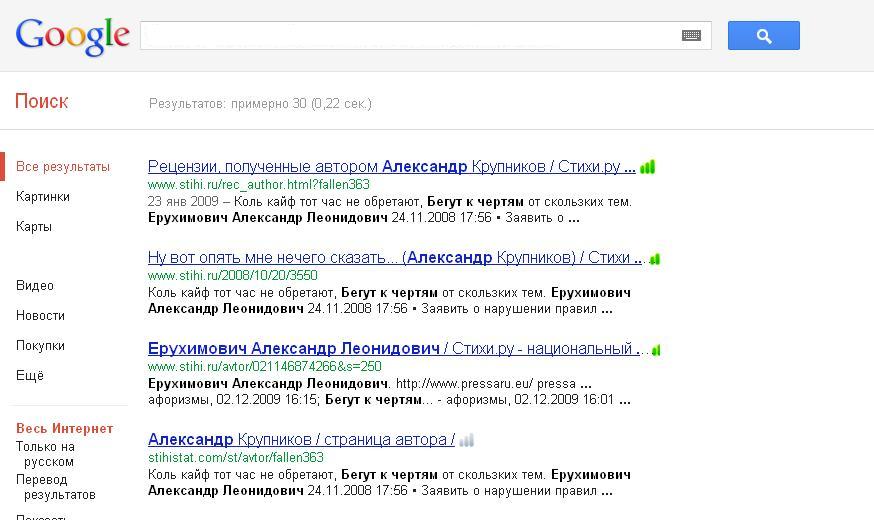Switch to 'Покупки' search category
This screenshot has width=874, height=520.
click(x=40, y=346)
